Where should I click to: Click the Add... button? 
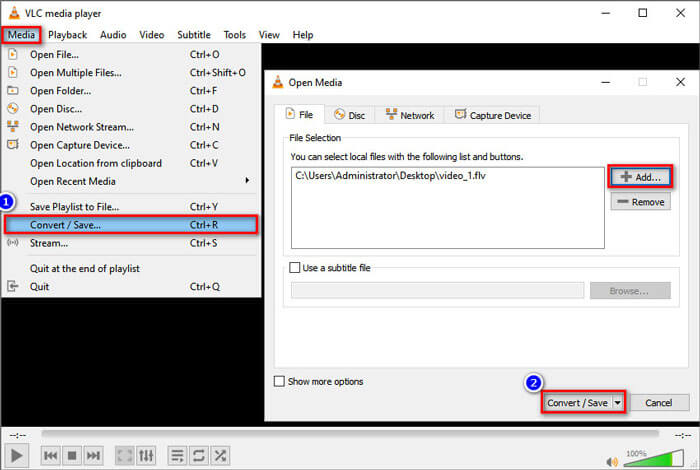(640, 177)
